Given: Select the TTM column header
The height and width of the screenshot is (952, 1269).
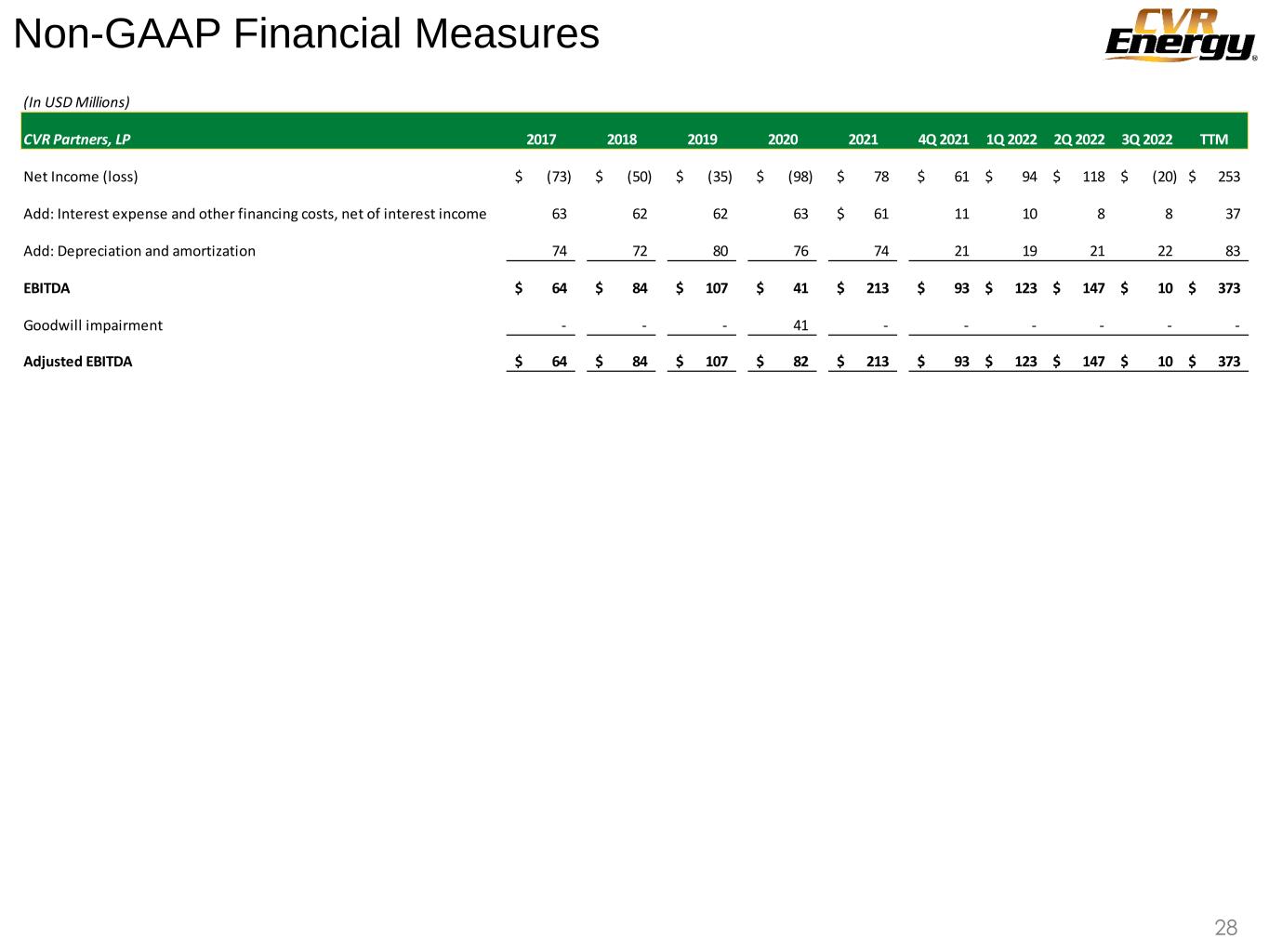Looking at the screenshot, I should (x=1214, y=139).
